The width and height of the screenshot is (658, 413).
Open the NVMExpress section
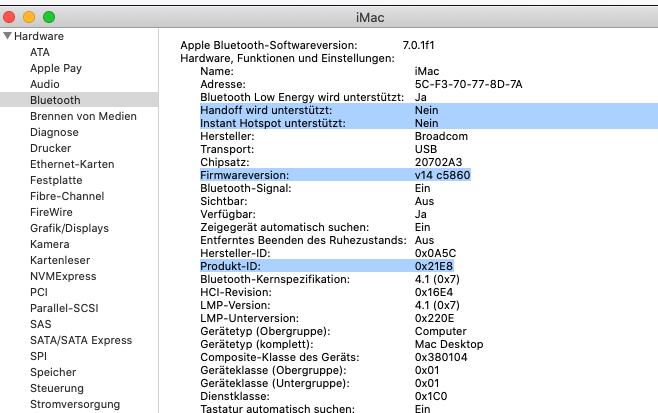click(x=63, y=276)
